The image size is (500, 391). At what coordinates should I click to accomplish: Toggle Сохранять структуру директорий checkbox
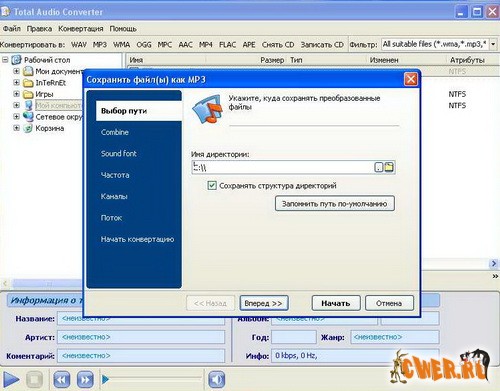pyautogui.click(x=212, y=185)
